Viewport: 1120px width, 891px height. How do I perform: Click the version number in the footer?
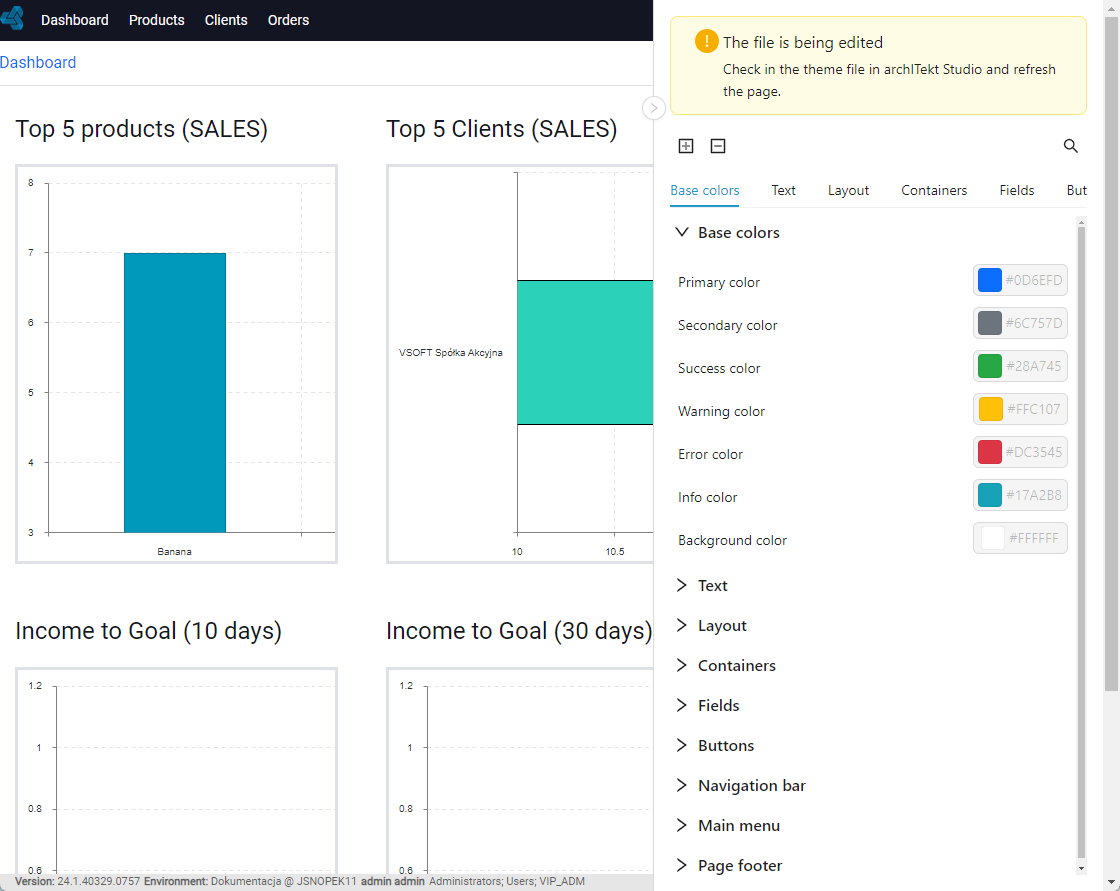(99, 881)
